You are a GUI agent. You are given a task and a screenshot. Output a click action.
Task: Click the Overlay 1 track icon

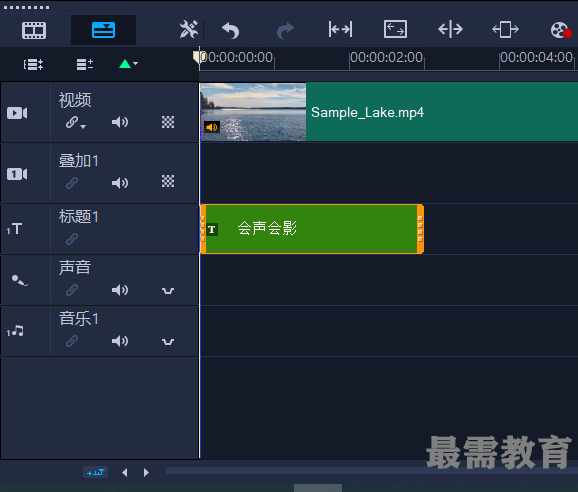(x=17, y=174)
